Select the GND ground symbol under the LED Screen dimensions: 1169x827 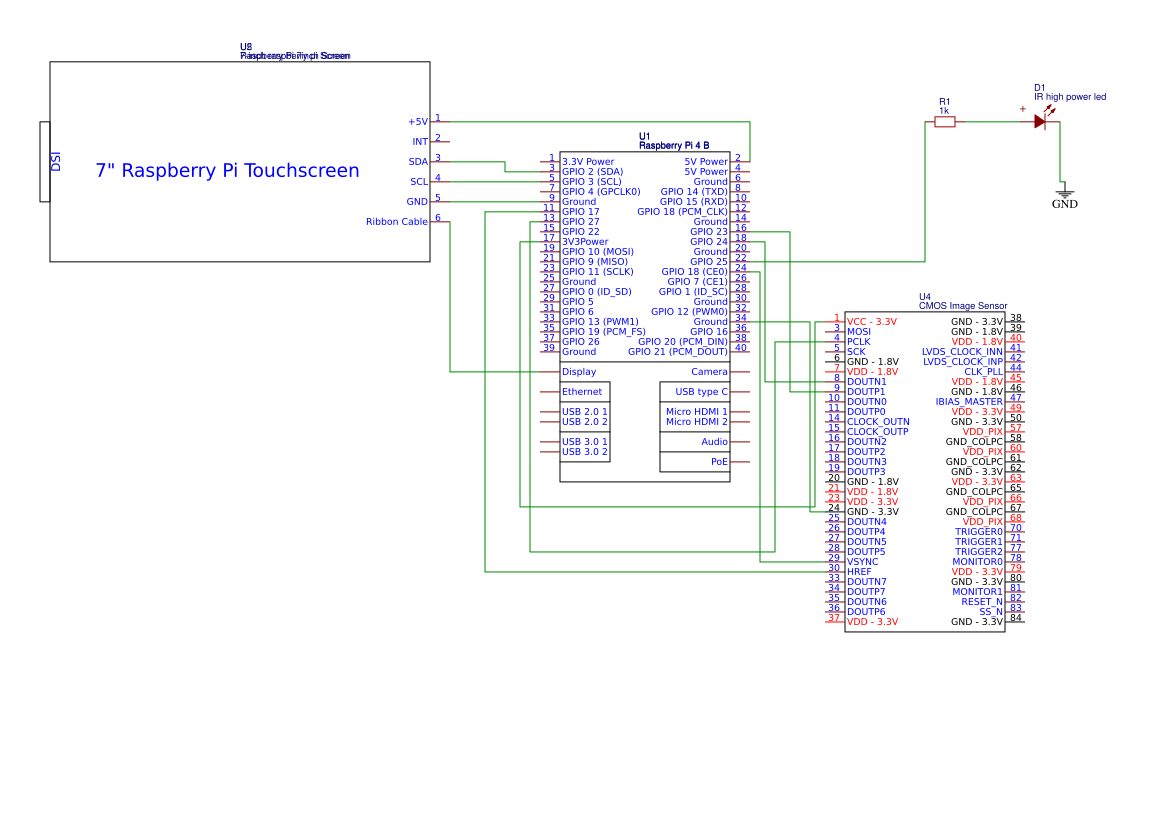coord(1064,192)
